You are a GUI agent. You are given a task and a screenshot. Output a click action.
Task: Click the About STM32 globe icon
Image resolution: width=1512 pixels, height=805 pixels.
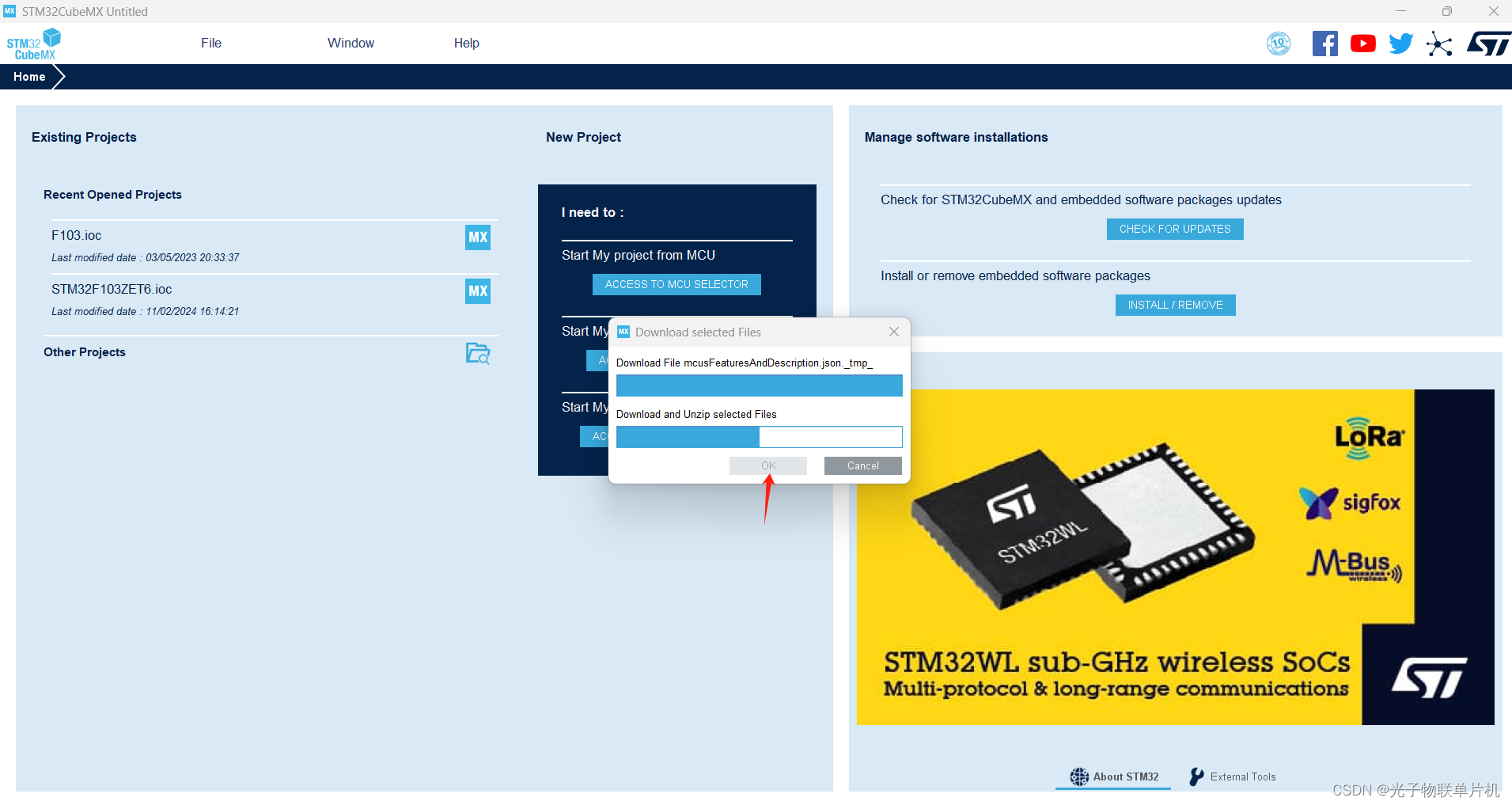1079,777
